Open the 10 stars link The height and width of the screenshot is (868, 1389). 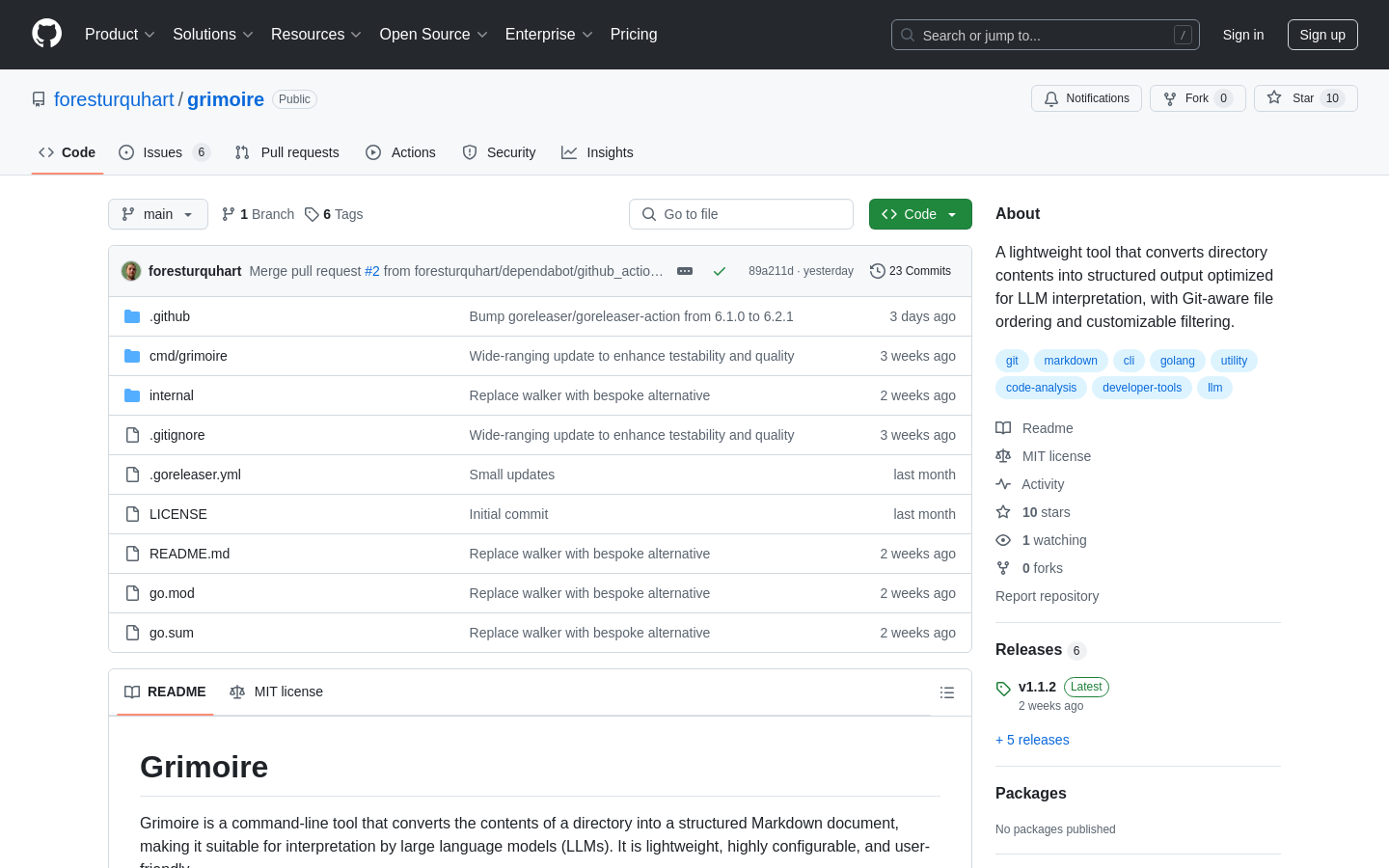(1046, 512)
